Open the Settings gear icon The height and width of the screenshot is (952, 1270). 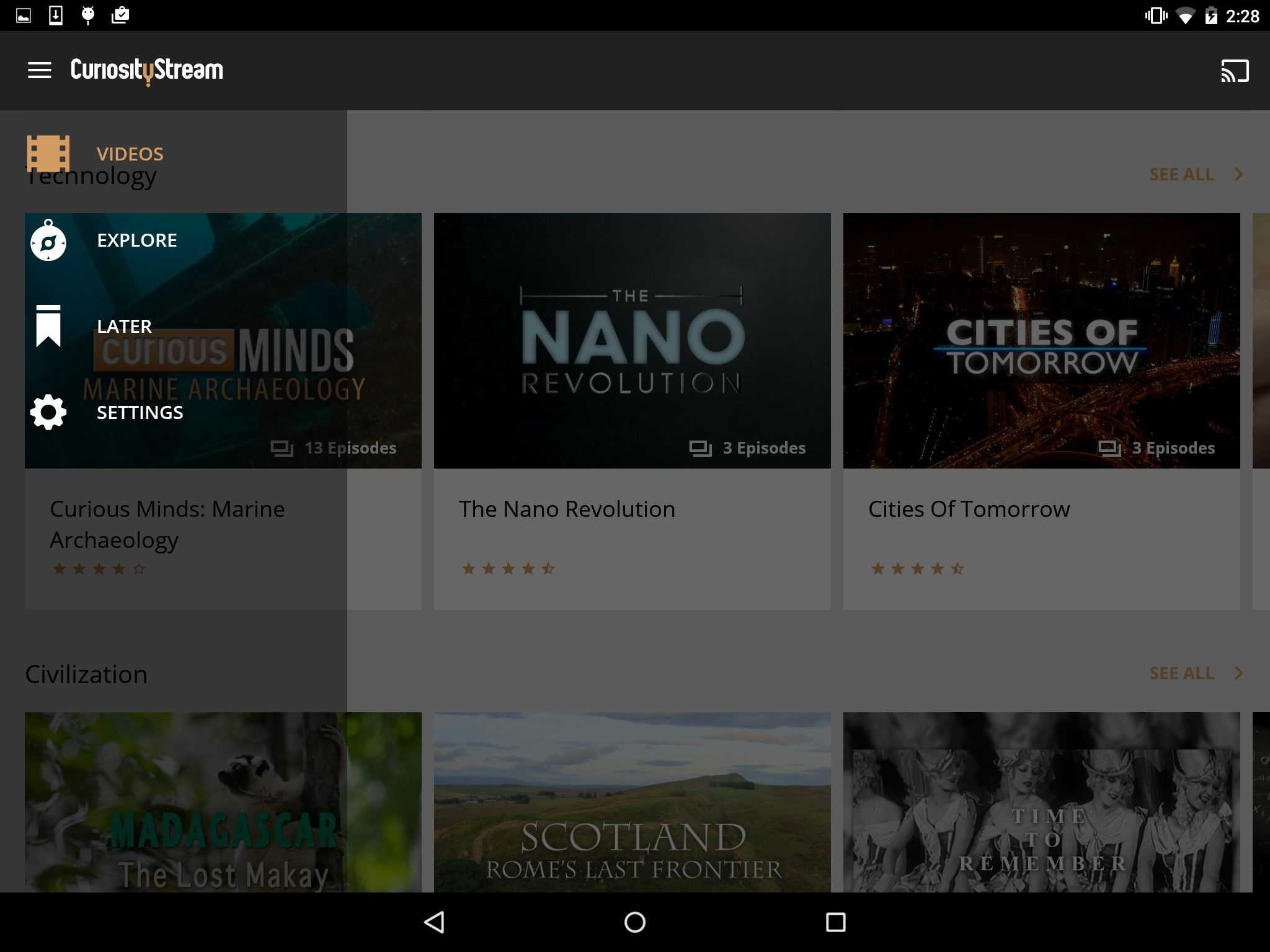pos(48,412)
